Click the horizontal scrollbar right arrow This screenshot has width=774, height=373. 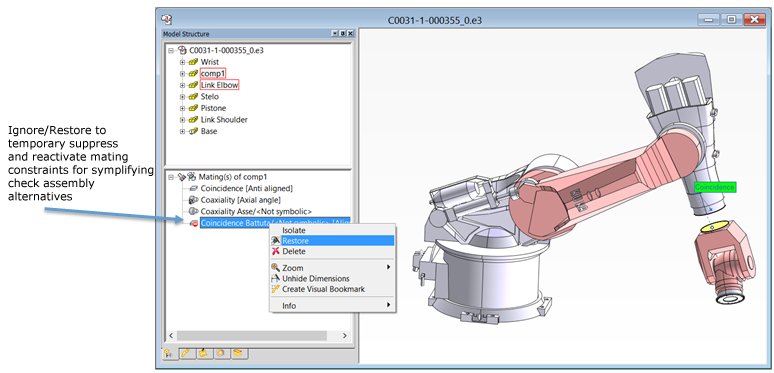(x=345, y=336)
